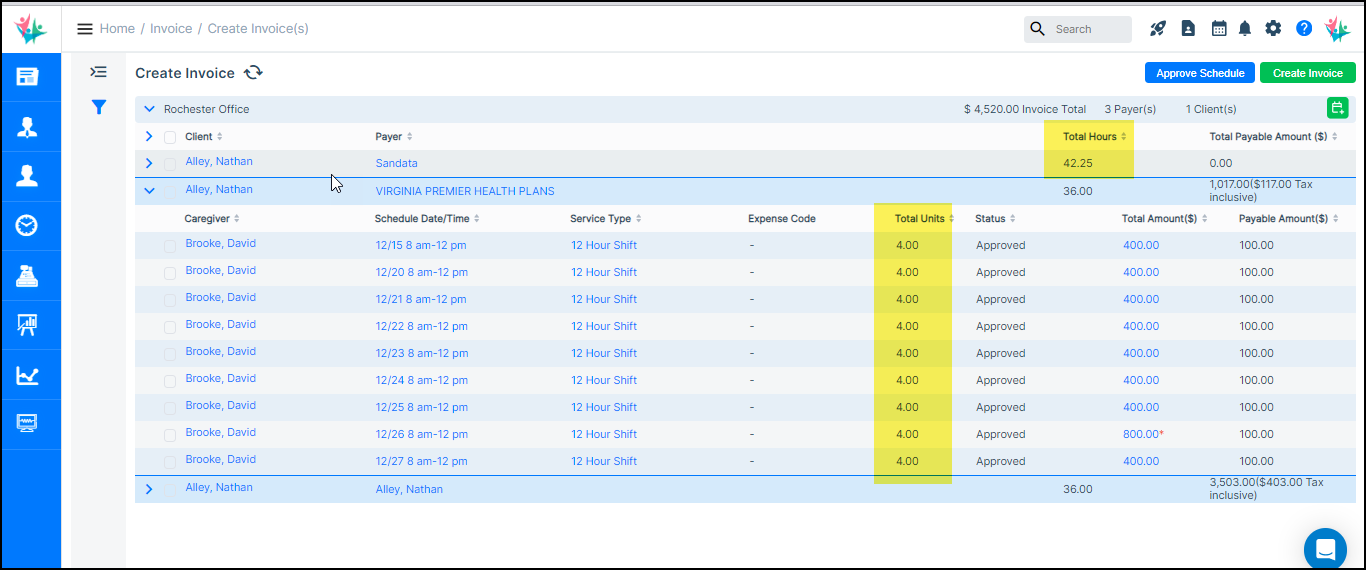Click the blue help question mark icon
The height and width of the screenshot is (570, 1366).
point(1304,29)
